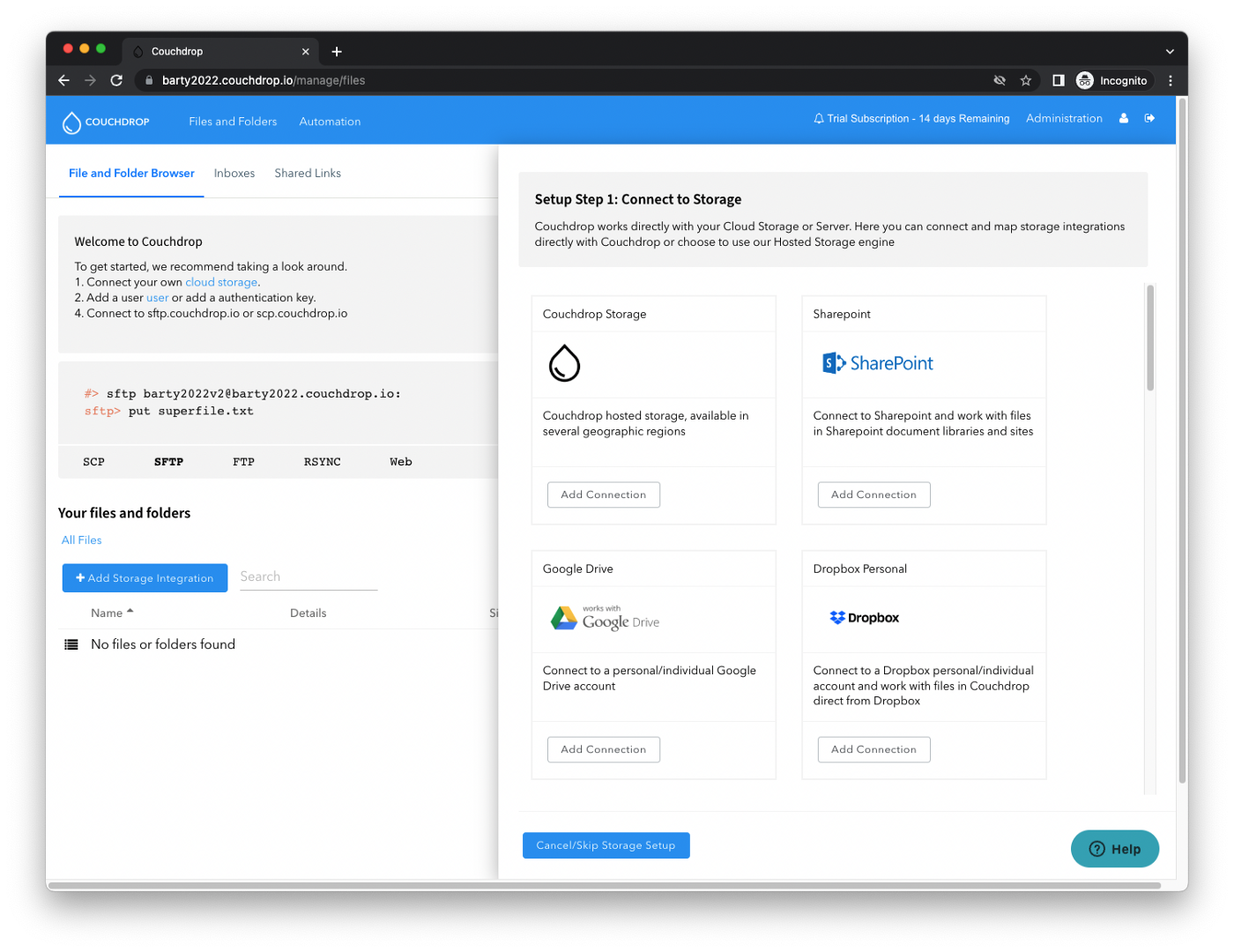Add Connection for Sharepoint
1234x952 pixels.
[x=874, y=495]
